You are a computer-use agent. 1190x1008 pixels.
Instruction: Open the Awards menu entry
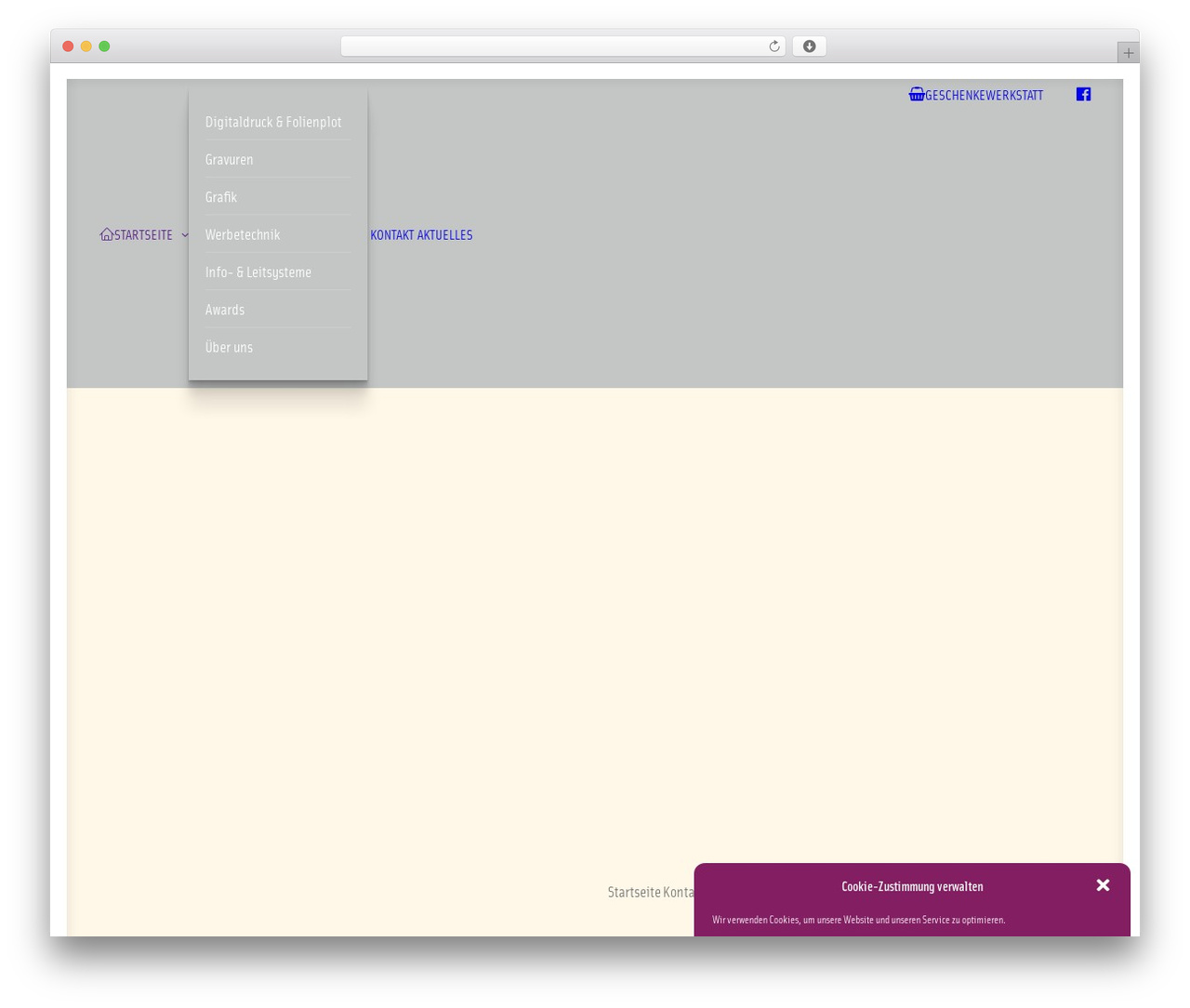(x=225, y=310)
